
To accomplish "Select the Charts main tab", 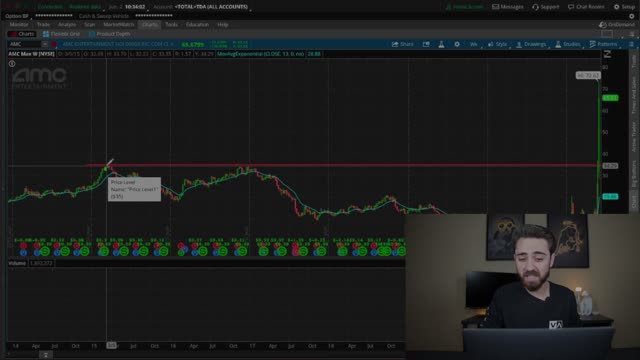I will (150, 24).
